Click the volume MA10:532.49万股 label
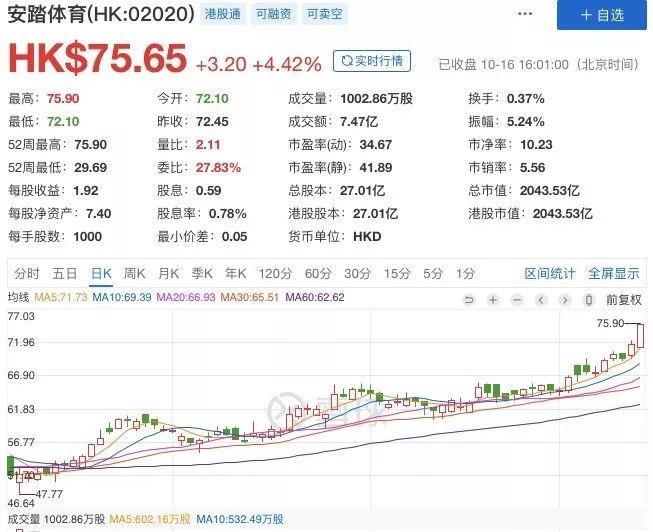The width and height of the screenshot is (653, 532). click(240, 520)
